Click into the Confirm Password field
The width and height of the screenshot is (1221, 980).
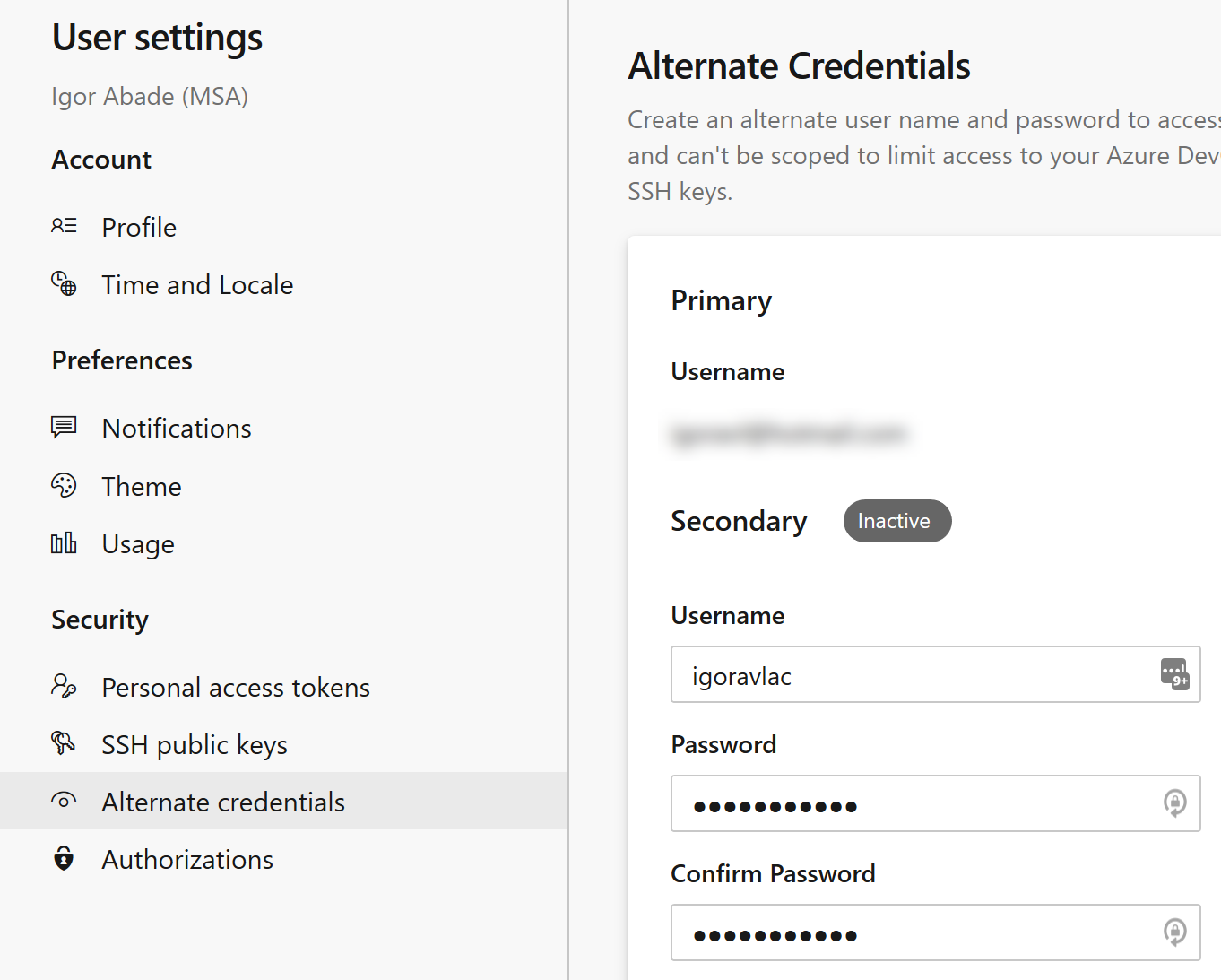(936, 932)
